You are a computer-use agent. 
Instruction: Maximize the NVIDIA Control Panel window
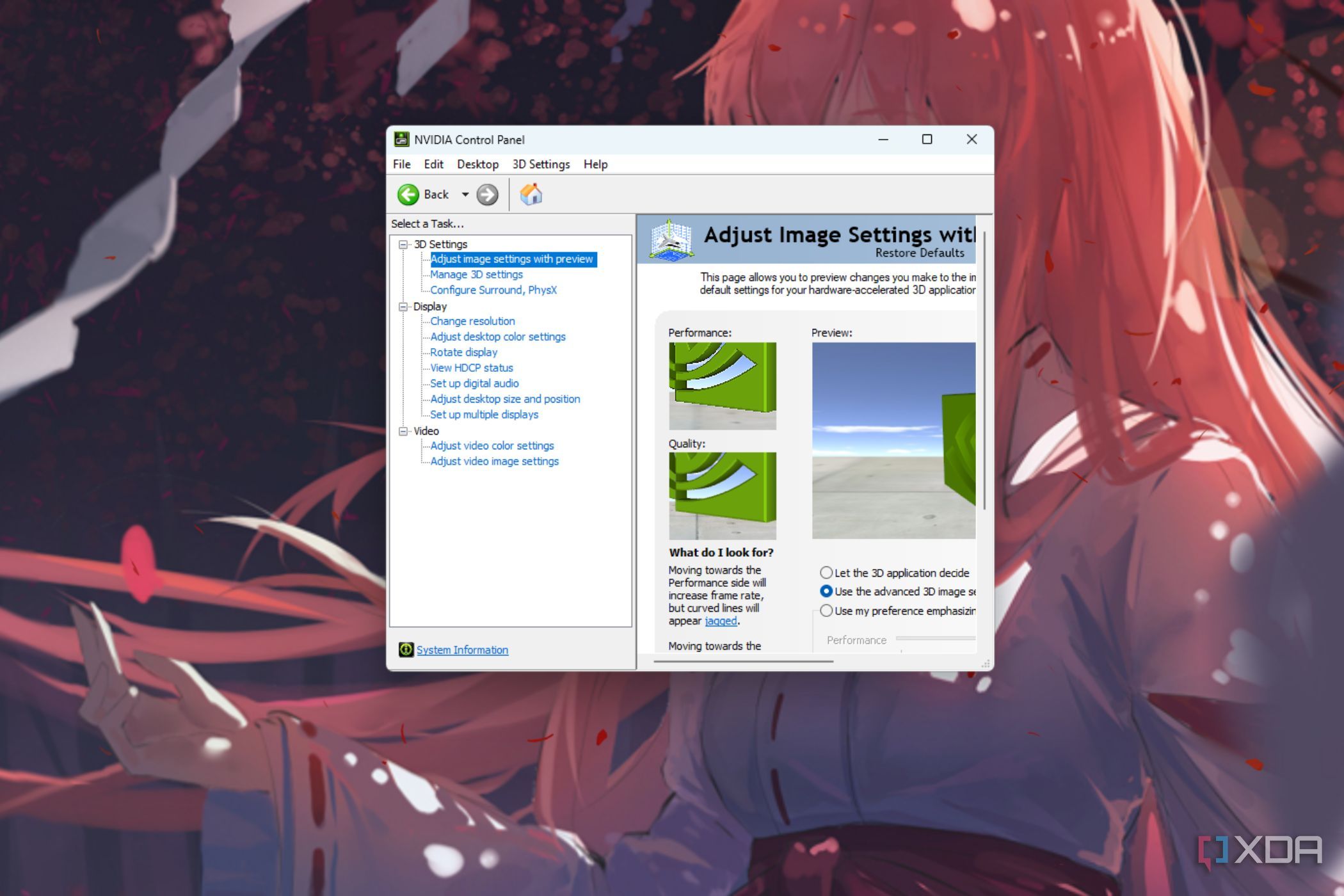tap(927, 140)
